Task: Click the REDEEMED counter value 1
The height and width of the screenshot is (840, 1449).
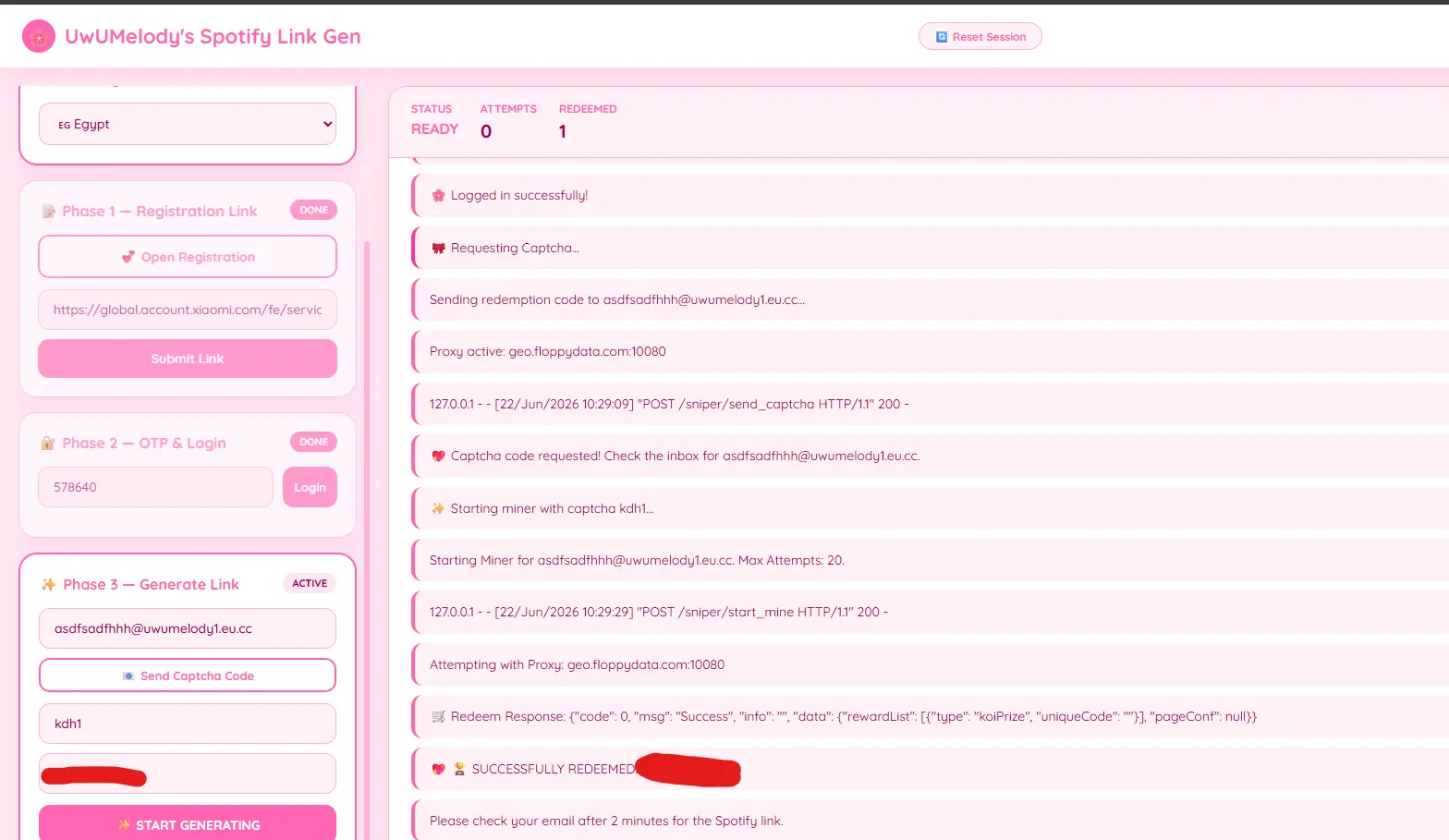Action: (563, 131)
